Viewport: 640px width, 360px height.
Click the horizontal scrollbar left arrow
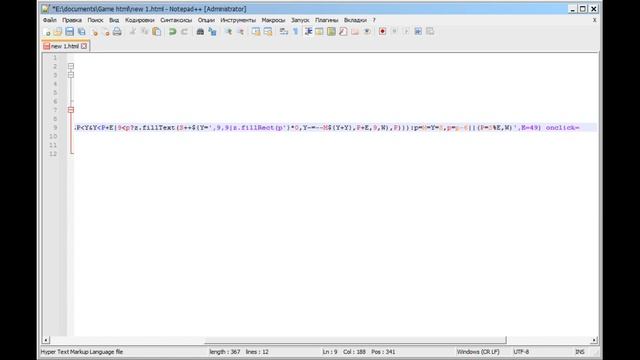coord(46,340)
